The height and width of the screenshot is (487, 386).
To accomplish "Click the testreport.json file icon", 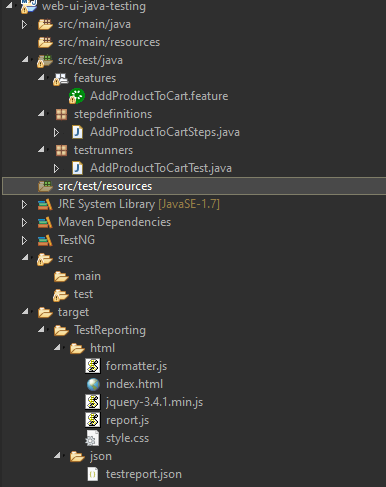I will (93, 474).
